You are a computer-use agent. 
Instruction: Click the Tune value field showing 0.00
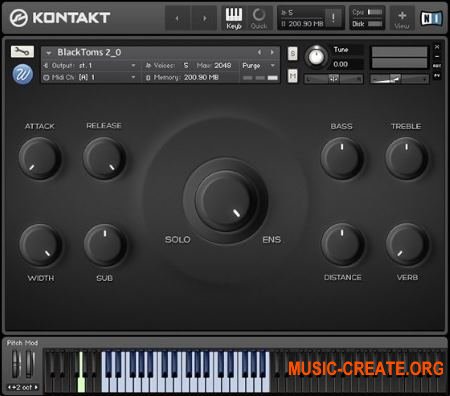coord(347,64)
